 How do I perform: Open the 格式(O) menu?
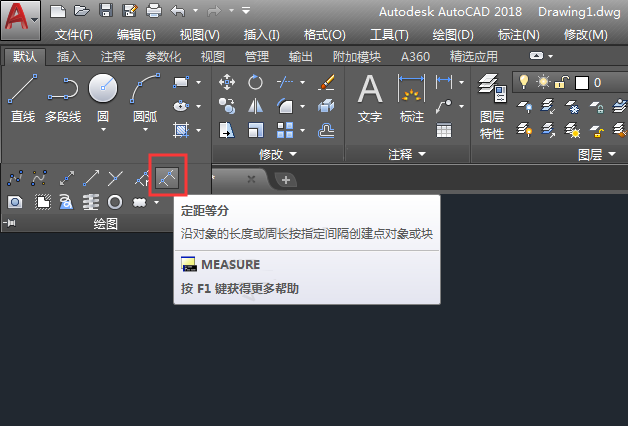coord(324,35)
